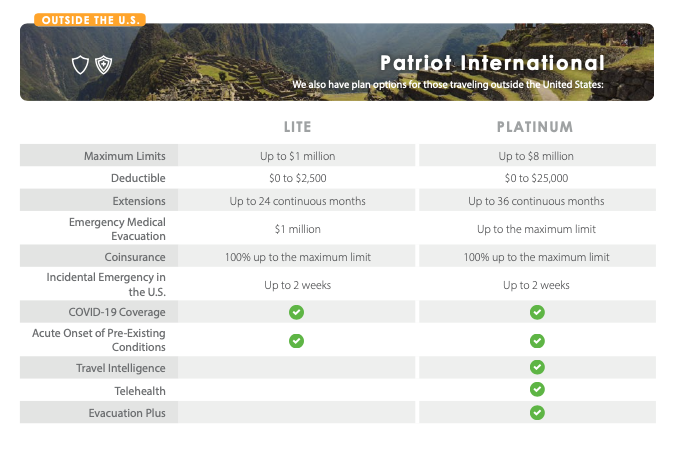Screen dimensions: 680x450
Task: Click PLATINUM Telehealth green checkmark
Action: (537, 389)
